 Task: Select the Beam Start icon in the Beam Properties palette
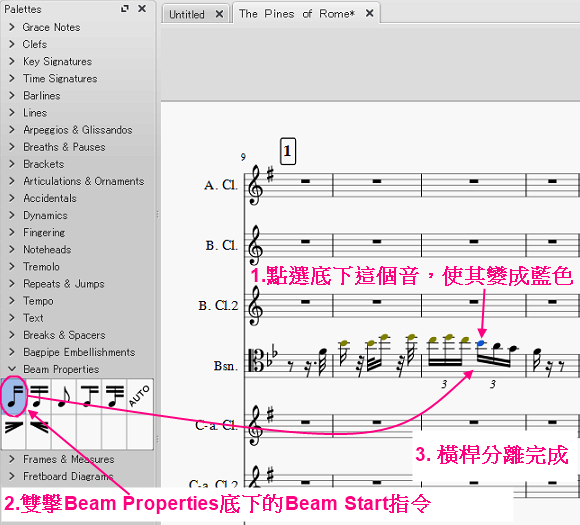[x=14, y=396]
